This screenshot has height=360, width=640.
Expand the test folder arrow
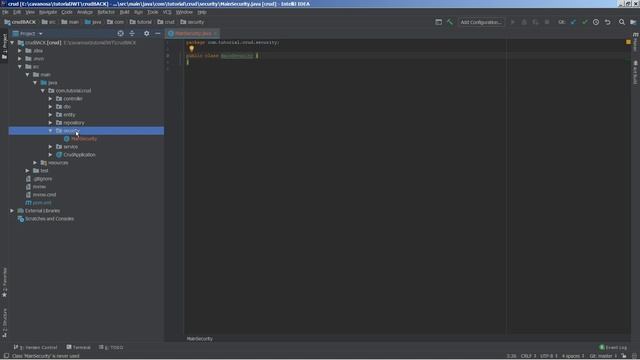click(28, 171)
